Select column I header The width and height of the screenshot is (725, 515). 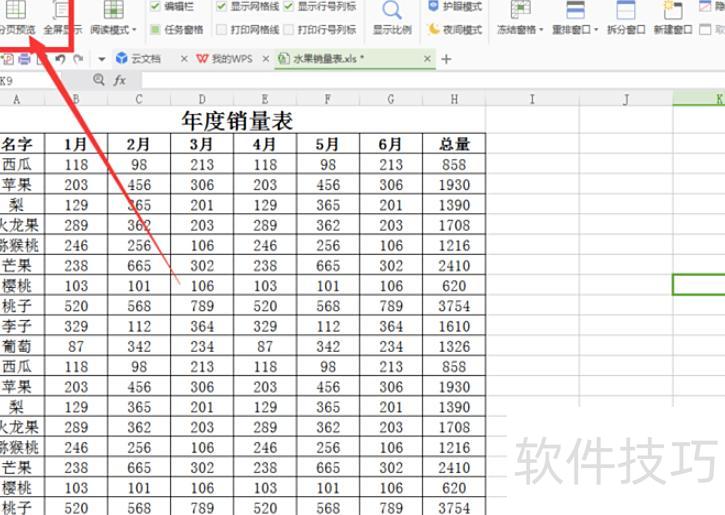click(532, 99)
